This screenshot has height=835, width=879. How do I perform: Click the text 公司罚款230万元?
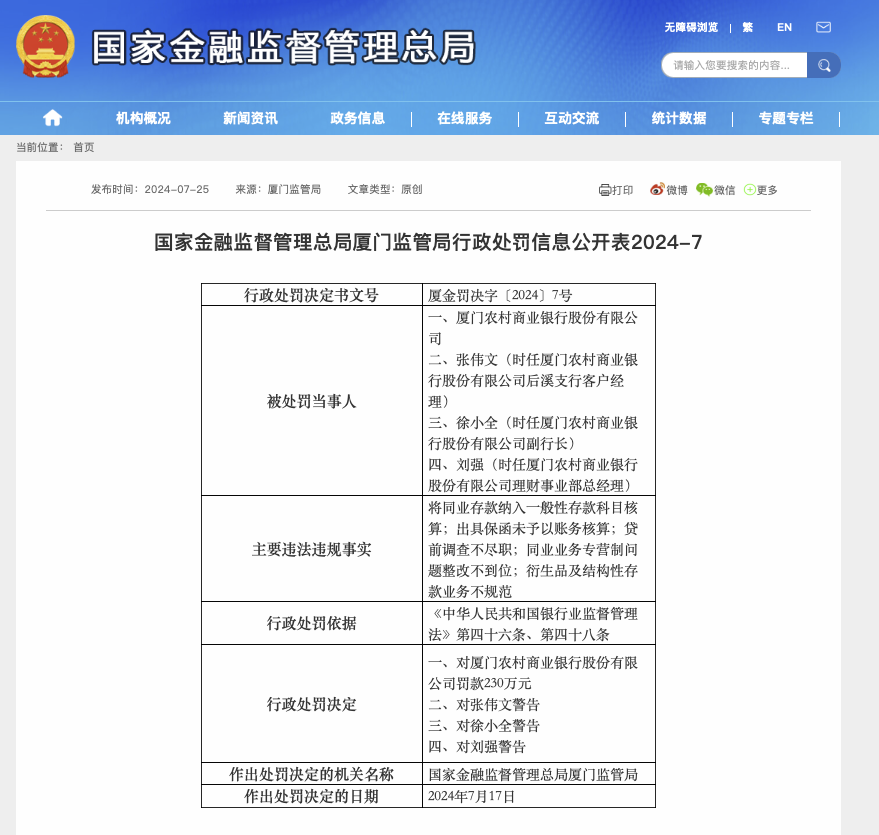tap(479, 684)
